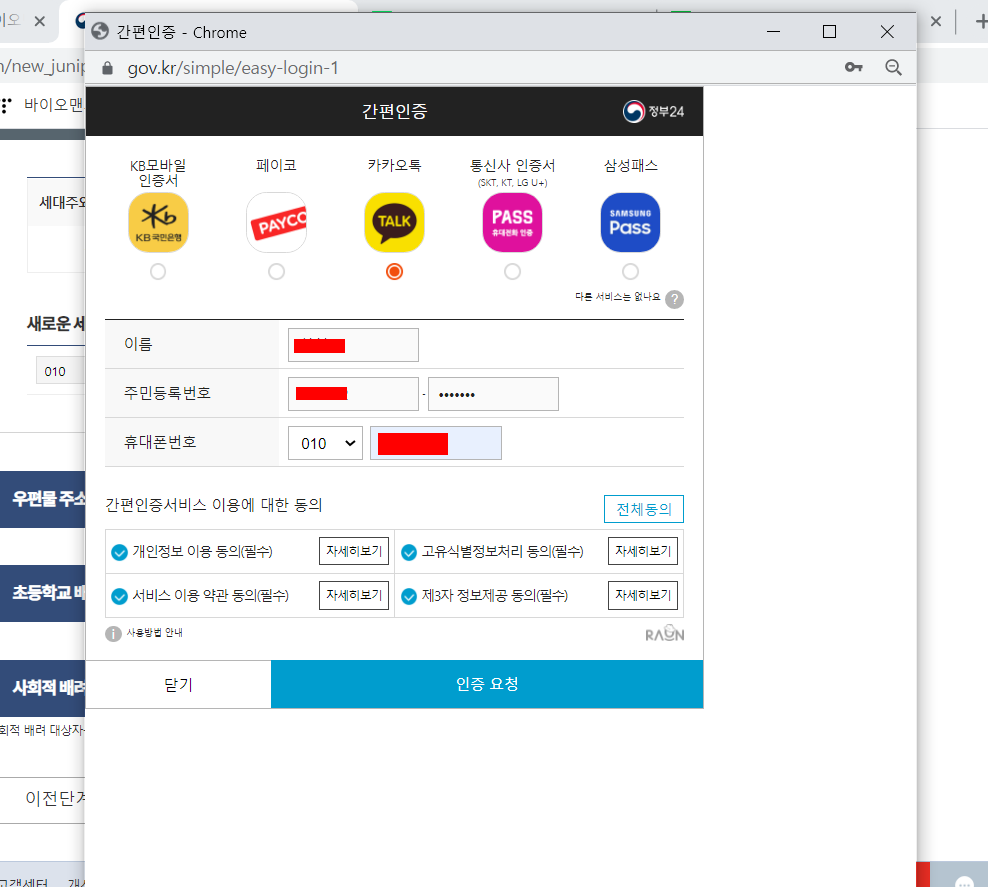Select the KB모바일 인증서 radio button
Image resolution: width=988 pixels, height=887 pixels.
point(158,272)
